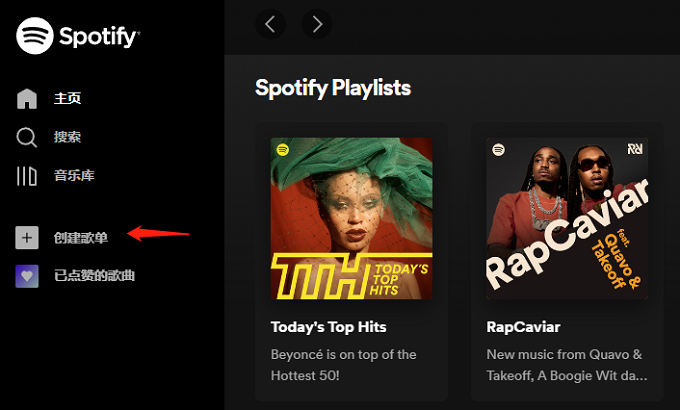Viewport: 680px width, 410px height.
Task: Open the RapCaviar cover image
Action: 566,218
